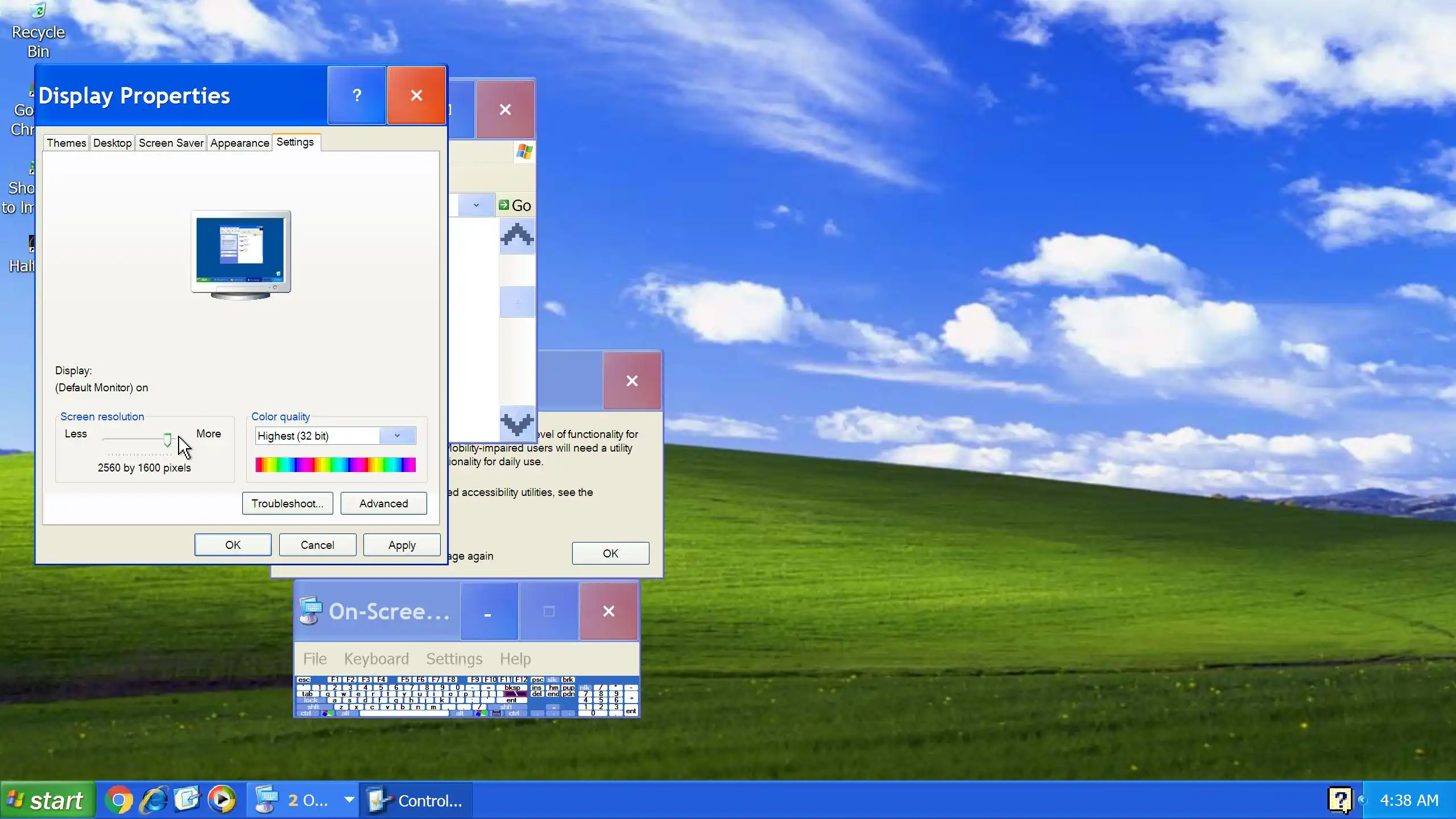Click the Show Desktop quick launch icon
Viewport: 1456px width, 819px height.
pyautogui.click(x=187, y=799)
